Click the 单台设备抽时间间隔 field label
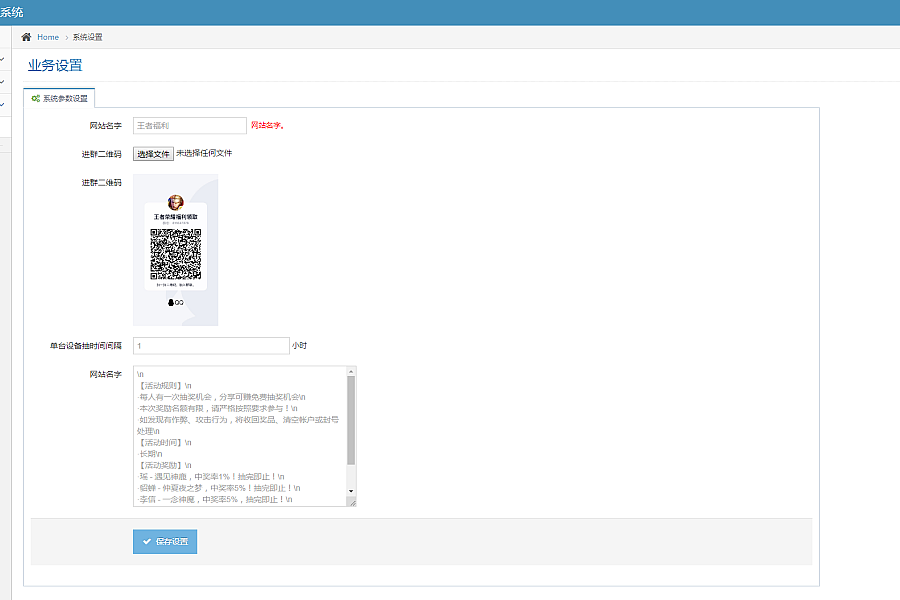Image resolution: width=900 pixels, height=600 pixels. (x=86, y=346)
